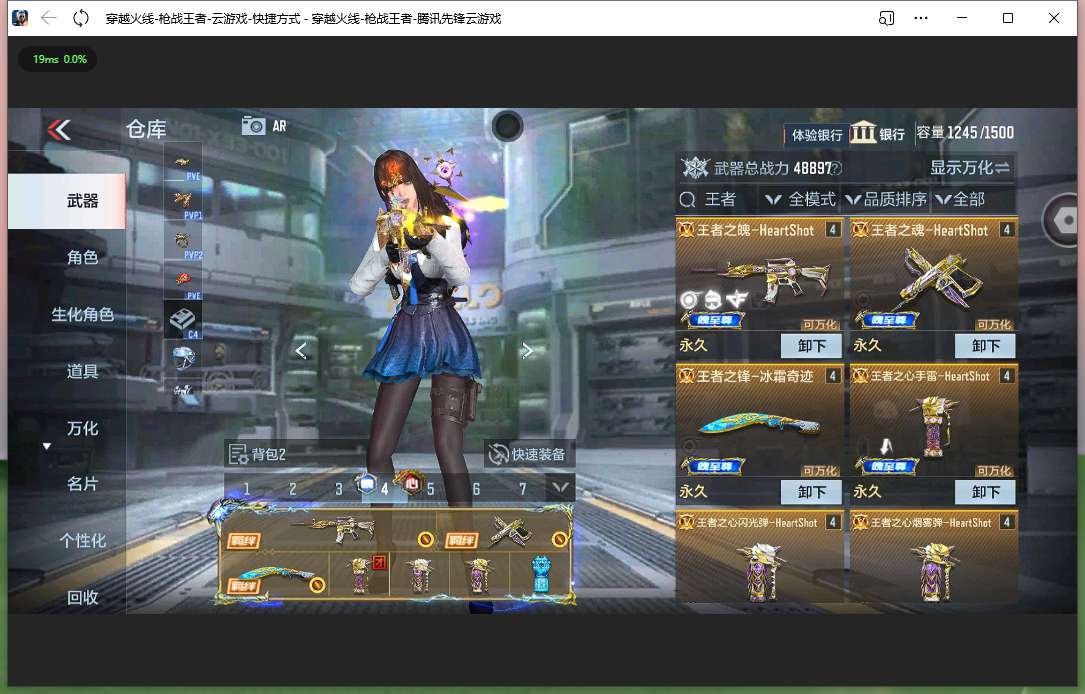Open the AR camera mode
Screen dimensions: 1085x694
[x=264, y=126]
